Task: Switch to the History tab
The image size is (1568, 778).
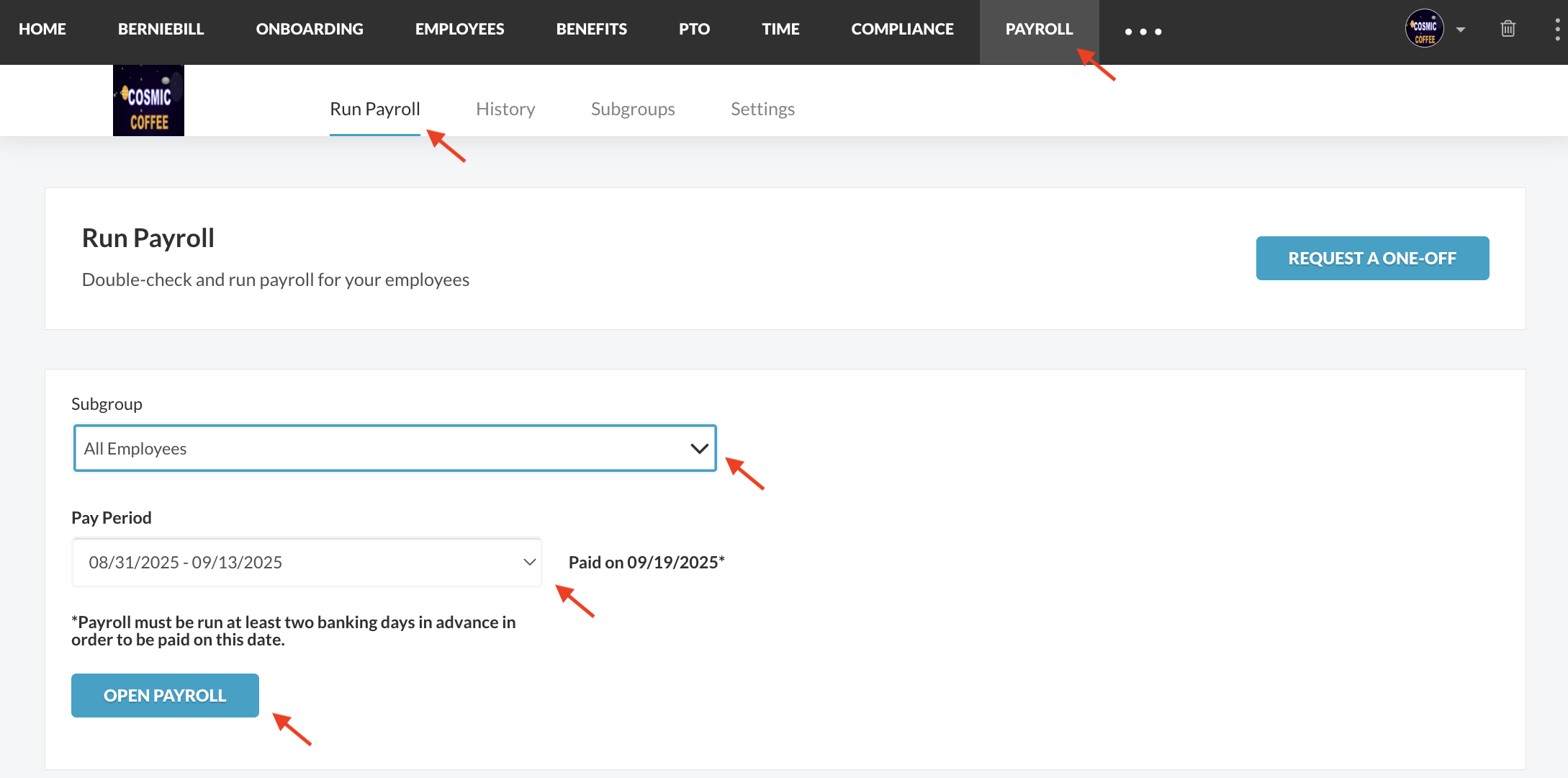Action: click(x=505, y=109)
